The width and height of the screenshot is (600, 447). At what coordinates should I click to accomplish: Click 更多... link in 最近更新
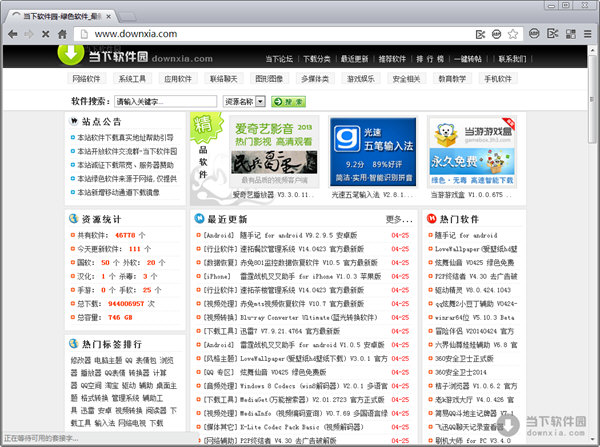tap(399, 219)
